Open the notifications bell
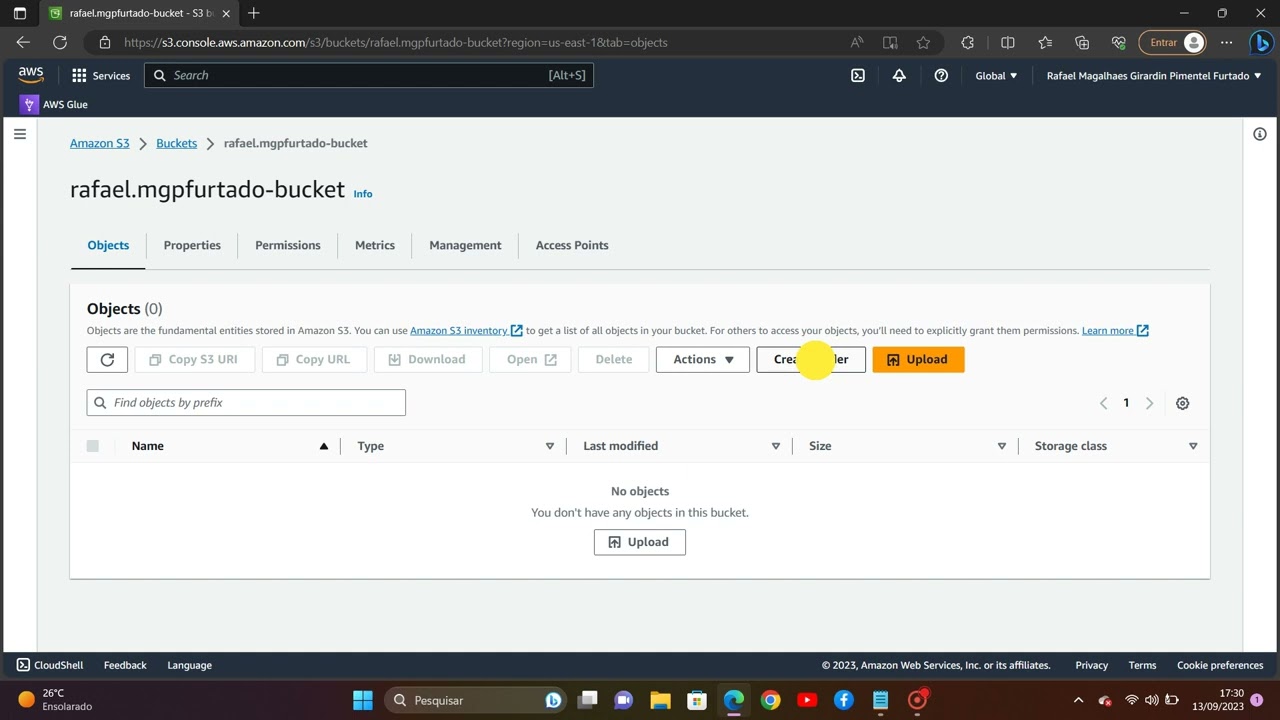 tap(899, 75)
